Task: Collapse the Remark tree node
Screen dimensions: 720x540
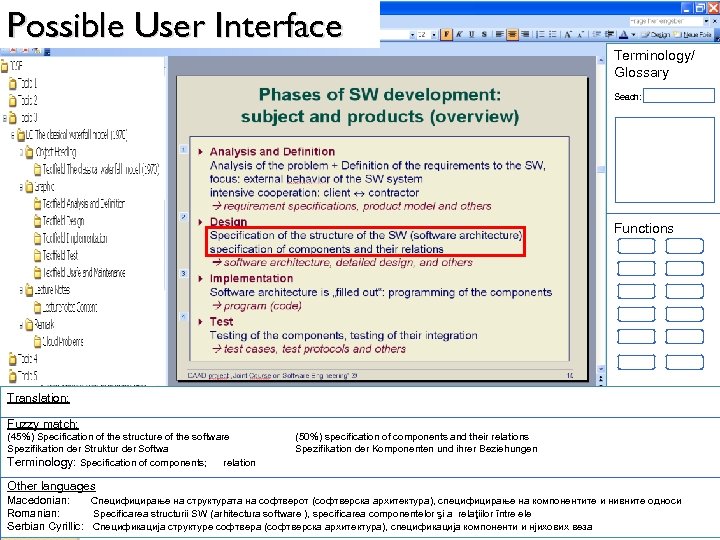Action: click(21, 326)
